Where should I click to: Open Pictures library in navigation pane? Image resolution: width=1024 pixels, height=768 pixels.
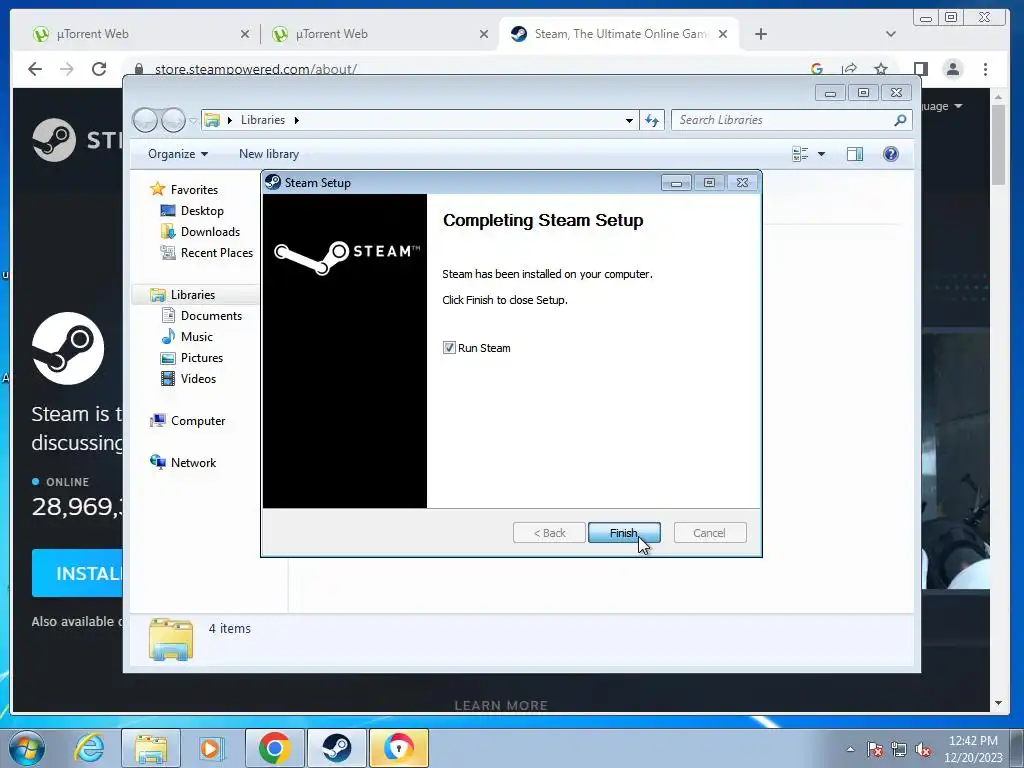[201, 358]
